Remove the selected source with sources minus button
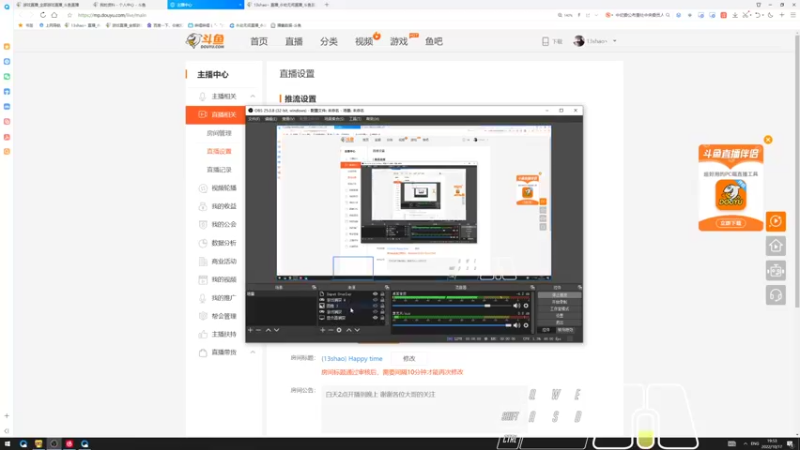 331,330
